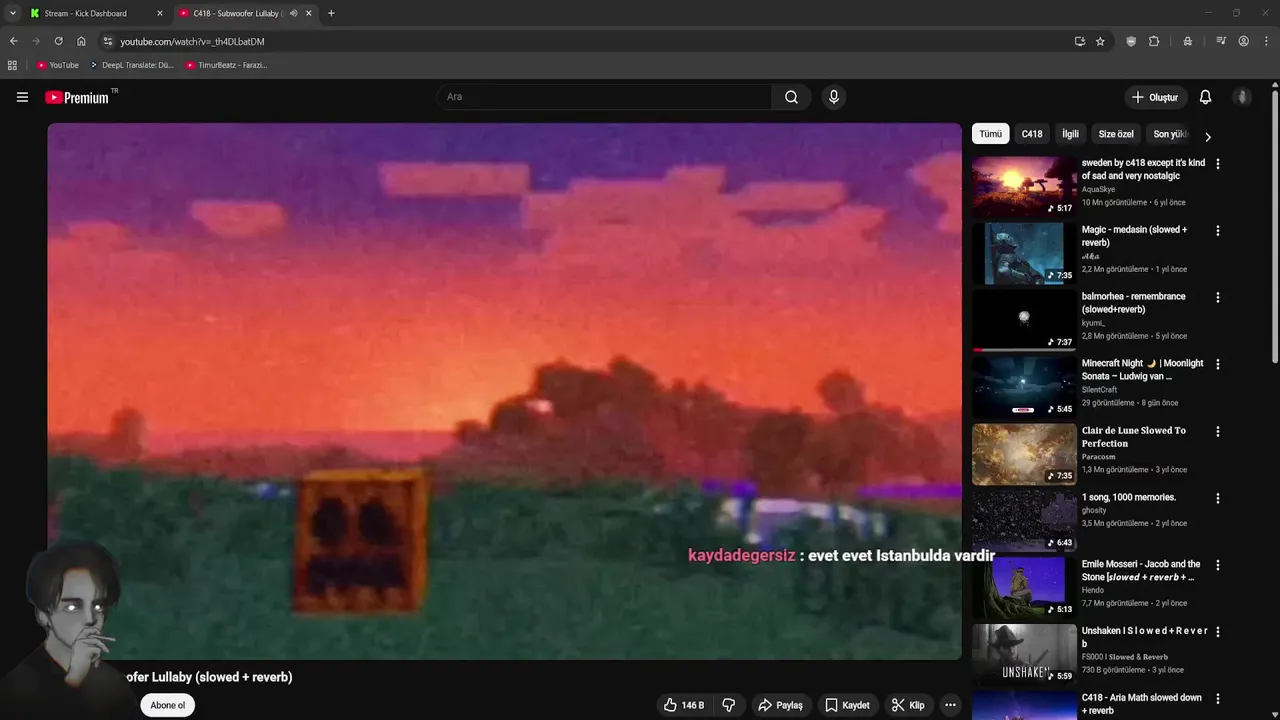Viewport: 1280px width, 720px height.
Task: Open "balmorhea - remembrance" video title
Action: (1133, 303)
